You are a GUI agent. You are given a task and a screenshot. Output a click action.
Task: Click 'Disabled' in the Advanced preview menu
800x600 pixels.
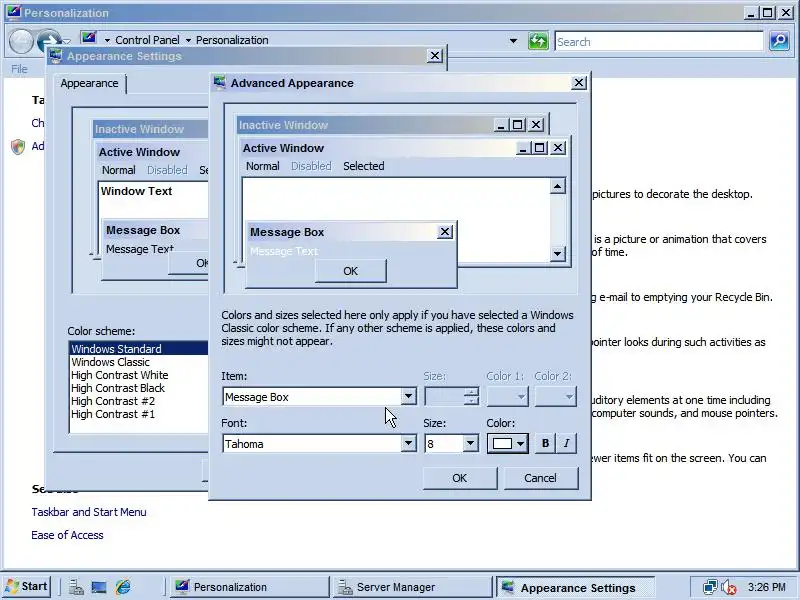tap(311, 166)
